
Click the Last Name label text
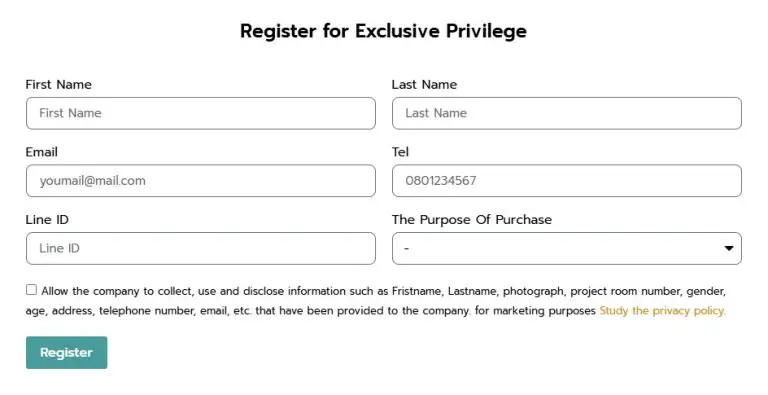point(424,84)
